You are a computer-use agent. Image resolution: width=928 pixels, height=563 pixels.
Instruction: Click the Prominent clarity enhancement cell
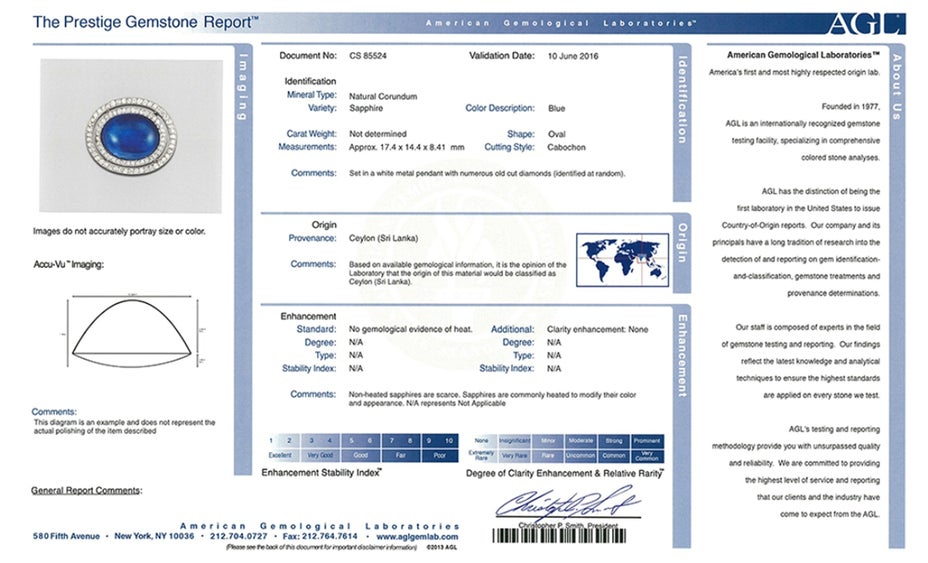point(646,441)
